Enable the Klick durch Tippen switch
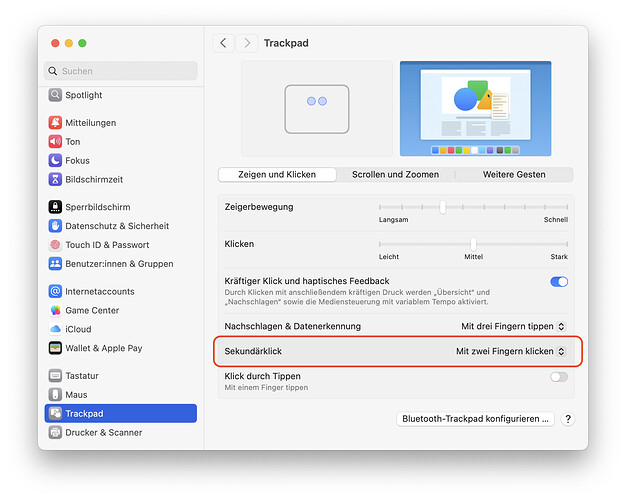The width and height of the screenshot is (626, 500). [x=558, y=377]
